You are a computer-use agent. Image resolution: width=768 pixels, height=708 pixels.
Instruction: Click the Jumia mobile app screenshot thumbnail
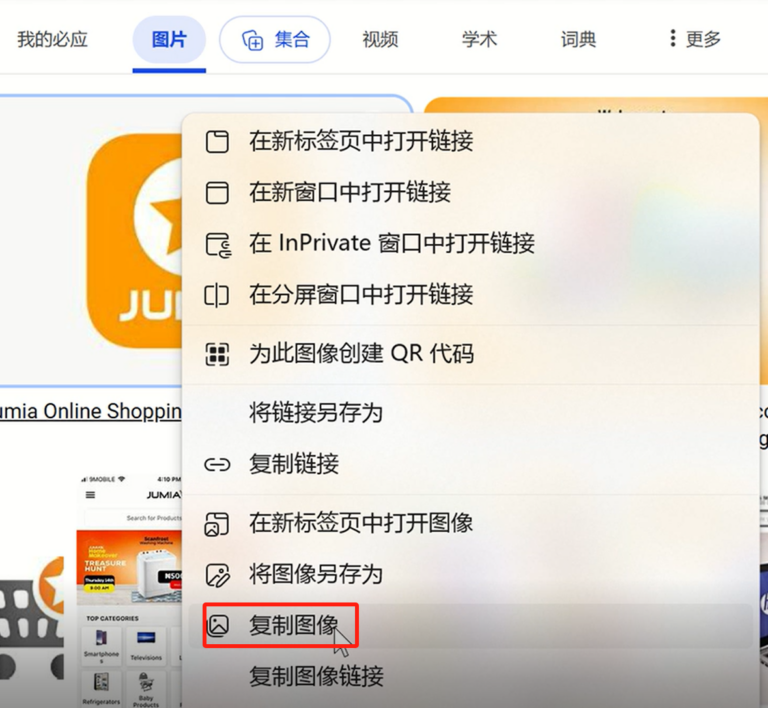click(x=129, y=590)
